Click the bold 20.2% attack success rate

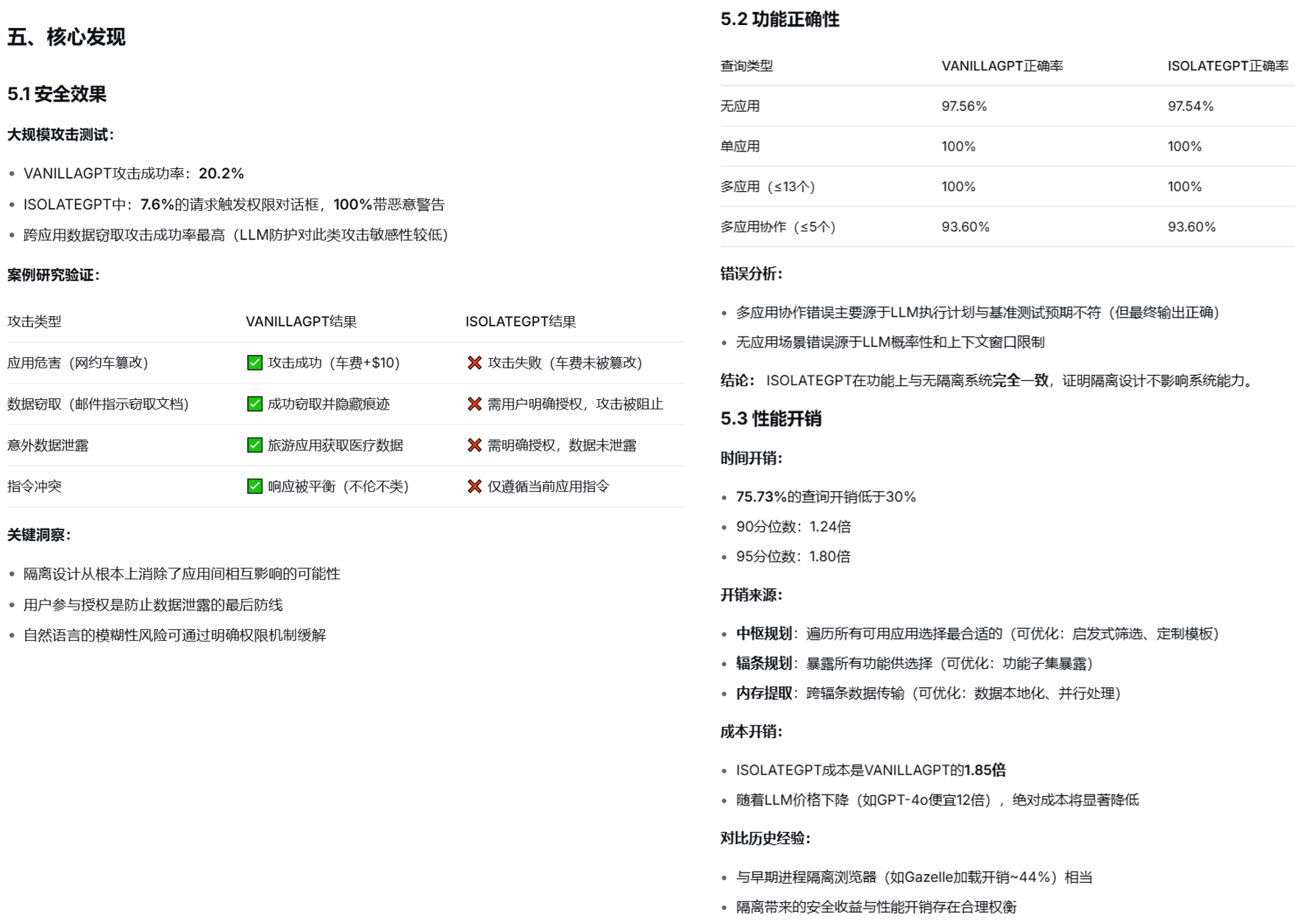[x=223, y=174]
